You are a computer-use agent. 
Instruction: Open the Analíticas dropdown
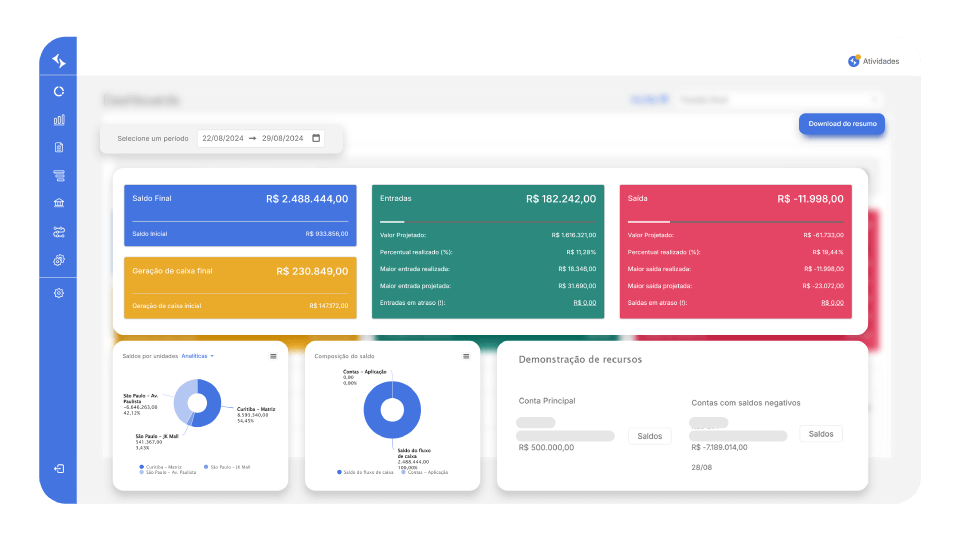[x=198, y=356]
